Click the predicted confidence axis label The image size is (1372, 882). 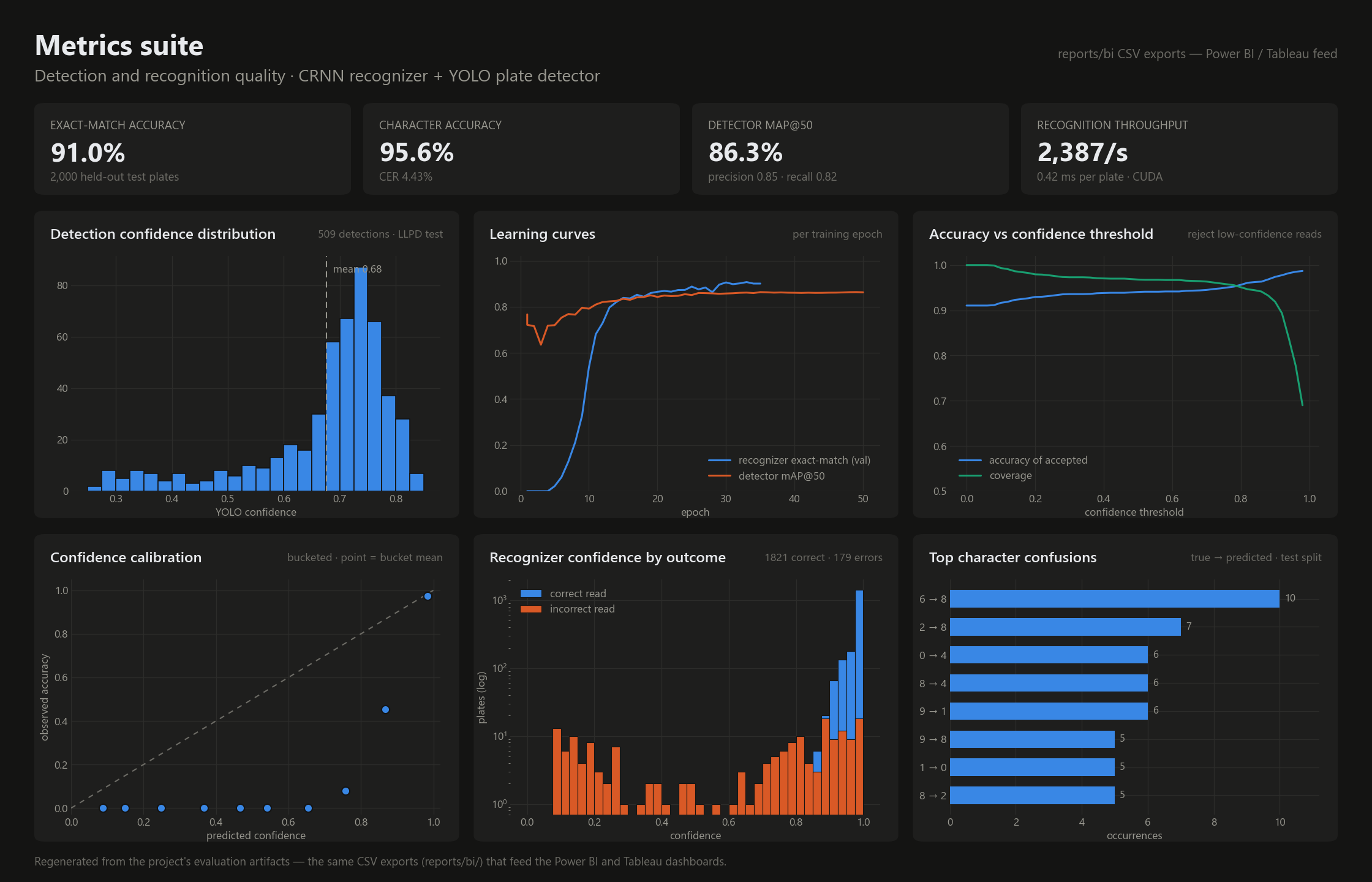pos(256,835)
